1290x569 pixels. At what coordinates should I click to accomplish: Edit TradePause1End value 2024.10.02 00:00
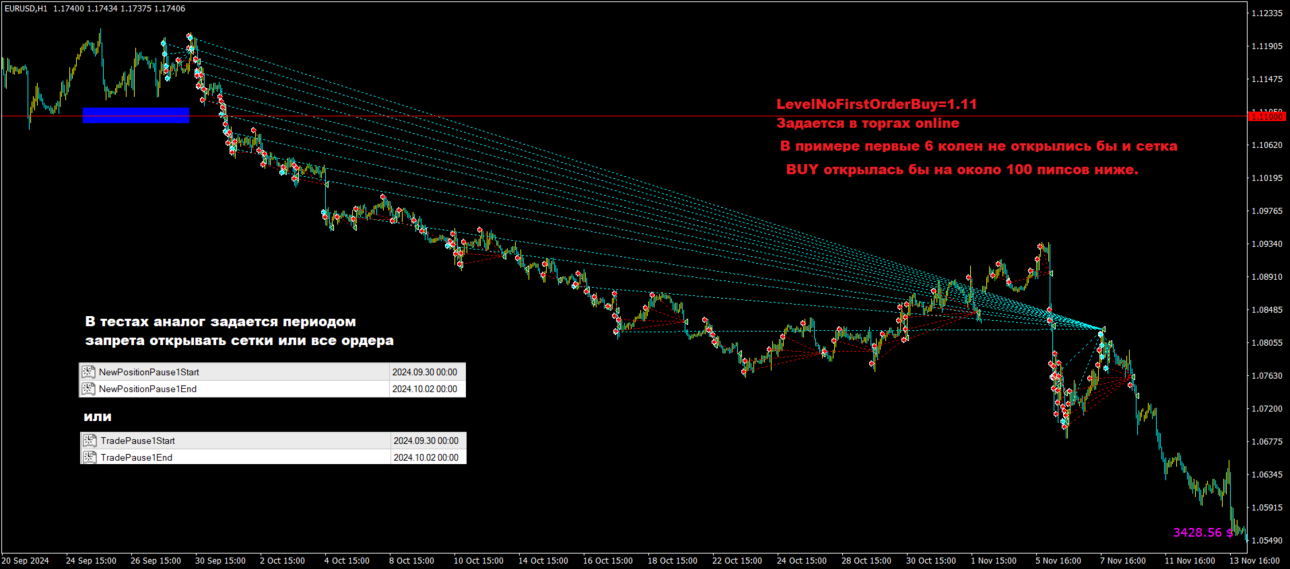click(x=425, y=457)
